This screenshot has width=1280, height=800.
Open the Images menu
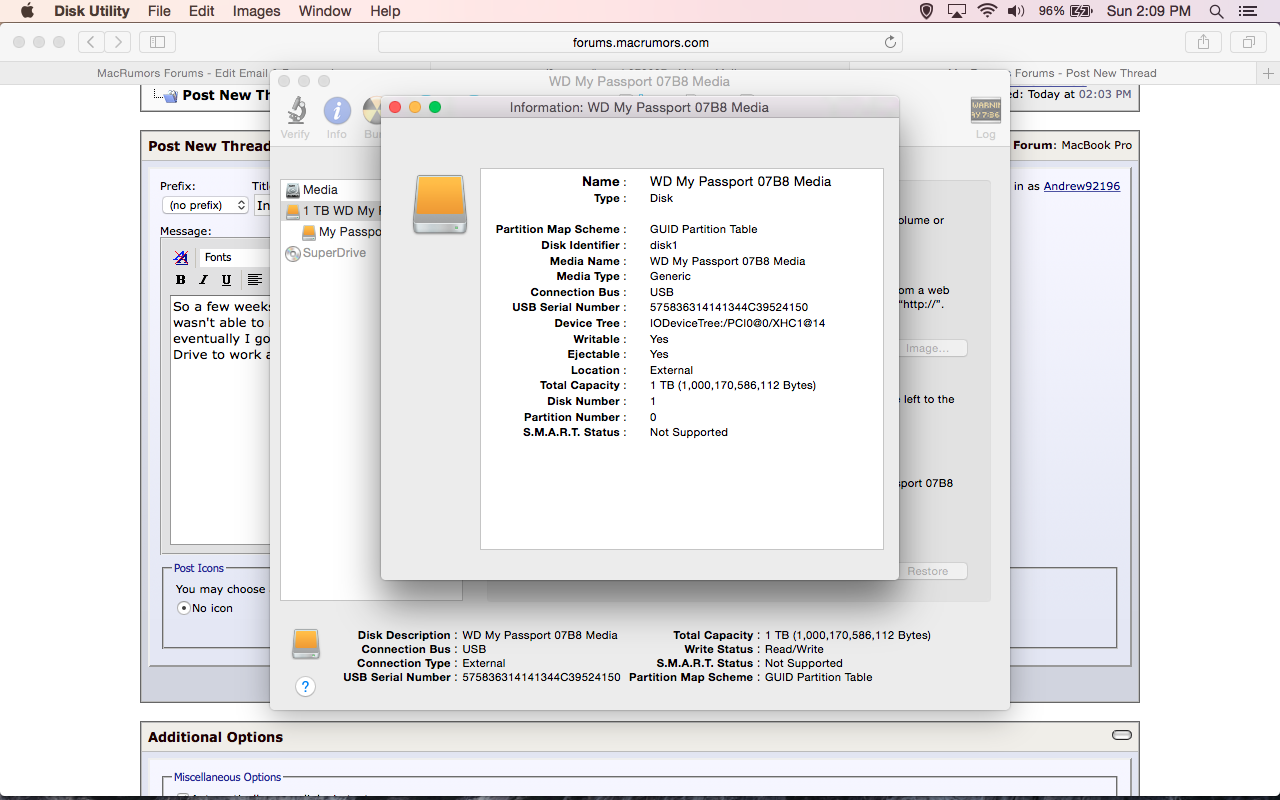coord(257,11)
